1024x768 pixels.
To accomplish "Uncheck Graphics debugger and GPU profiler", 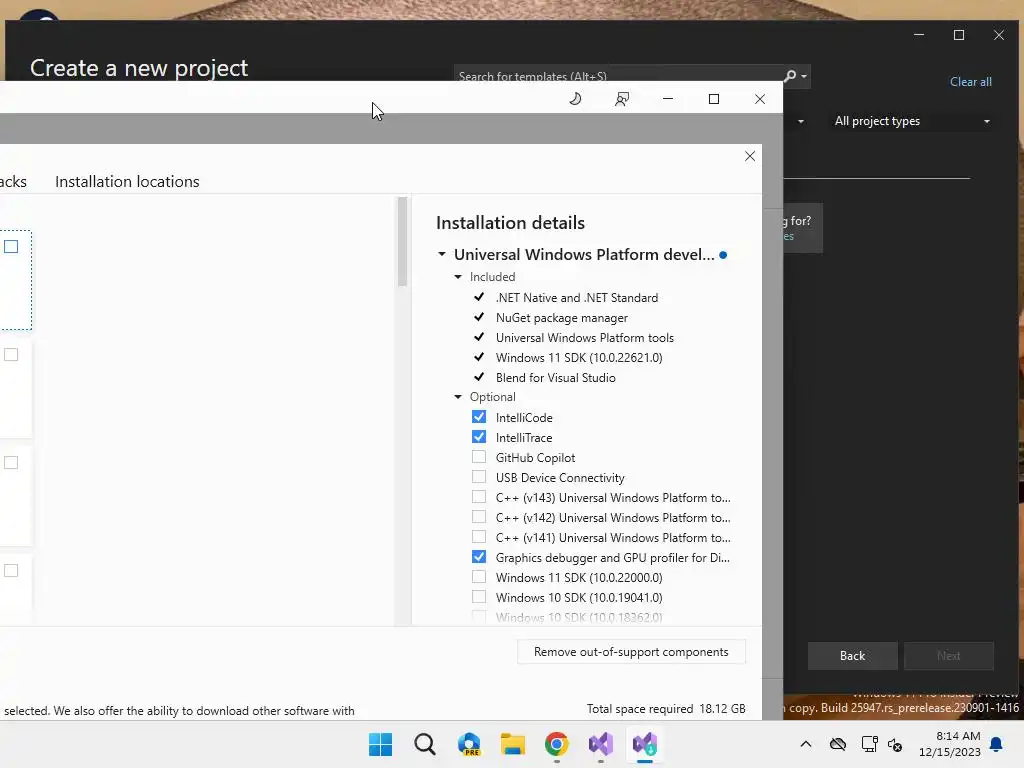I will click(x=479, y=557).
